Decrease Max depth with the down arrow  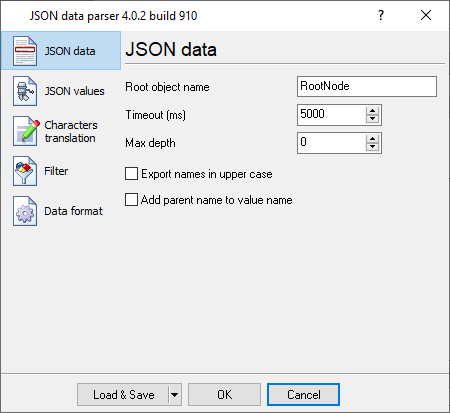point(373,147)
